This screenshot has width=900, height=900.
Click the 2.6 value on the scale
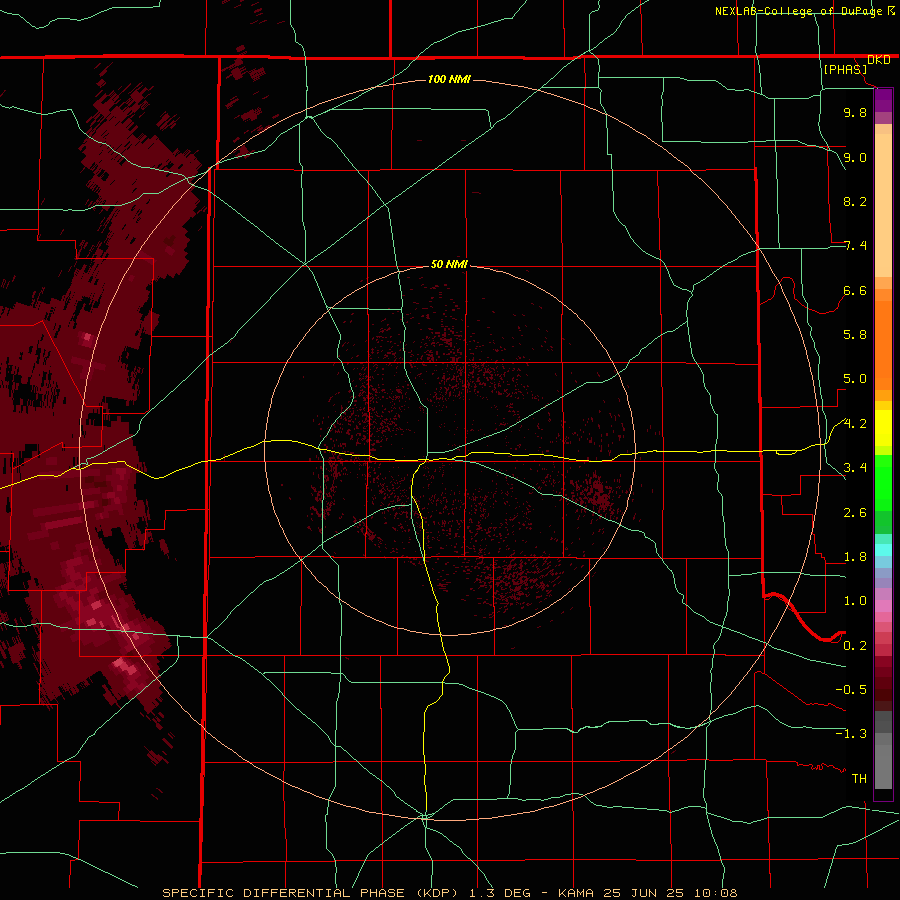(x=855, y=513)
